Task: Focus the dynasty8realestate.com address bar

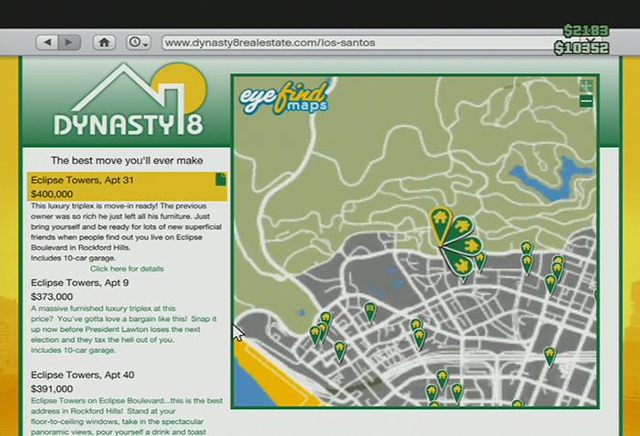Action: 350,43
